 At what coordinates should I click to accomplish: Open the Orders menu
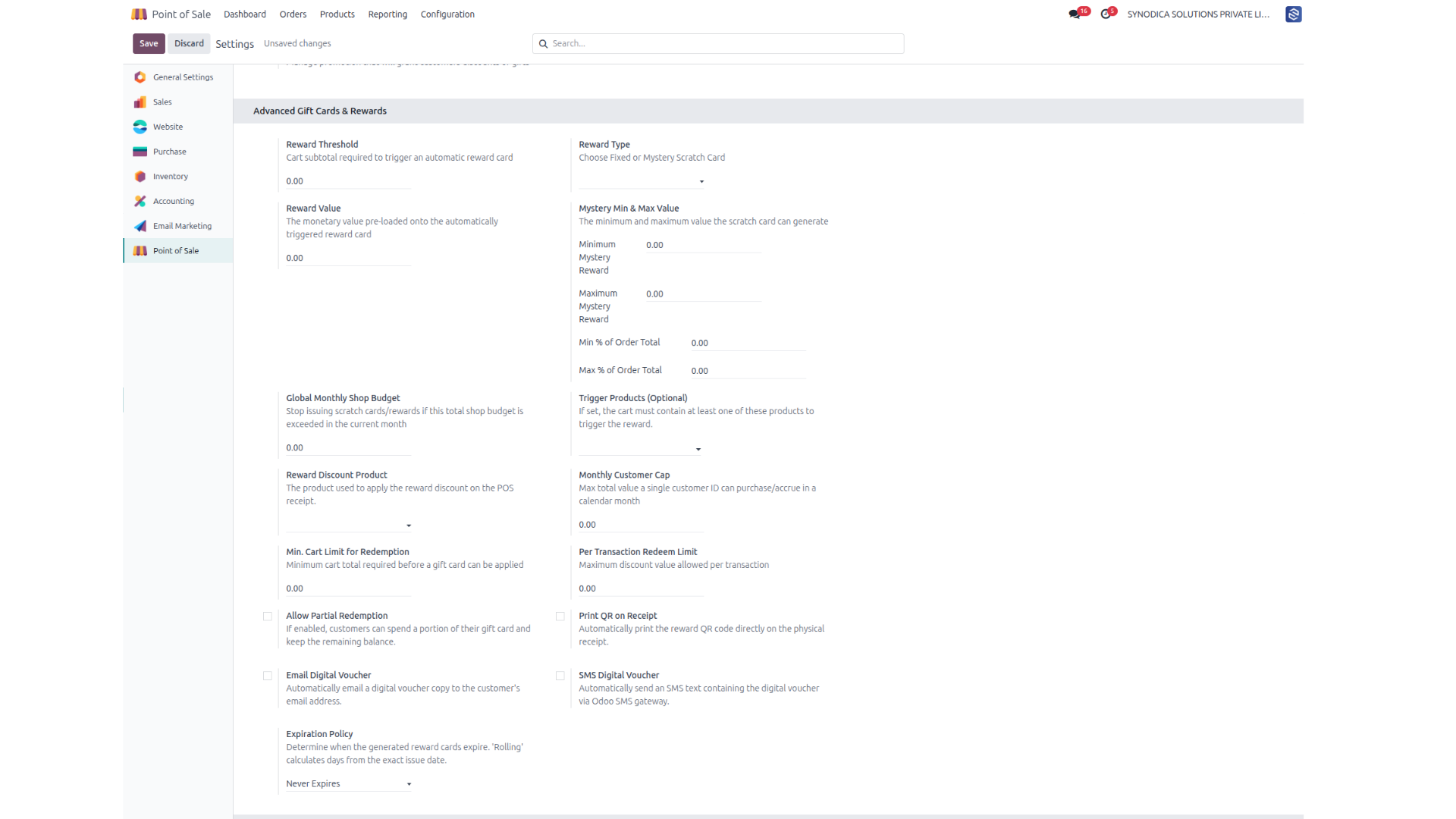click(293, 14)
